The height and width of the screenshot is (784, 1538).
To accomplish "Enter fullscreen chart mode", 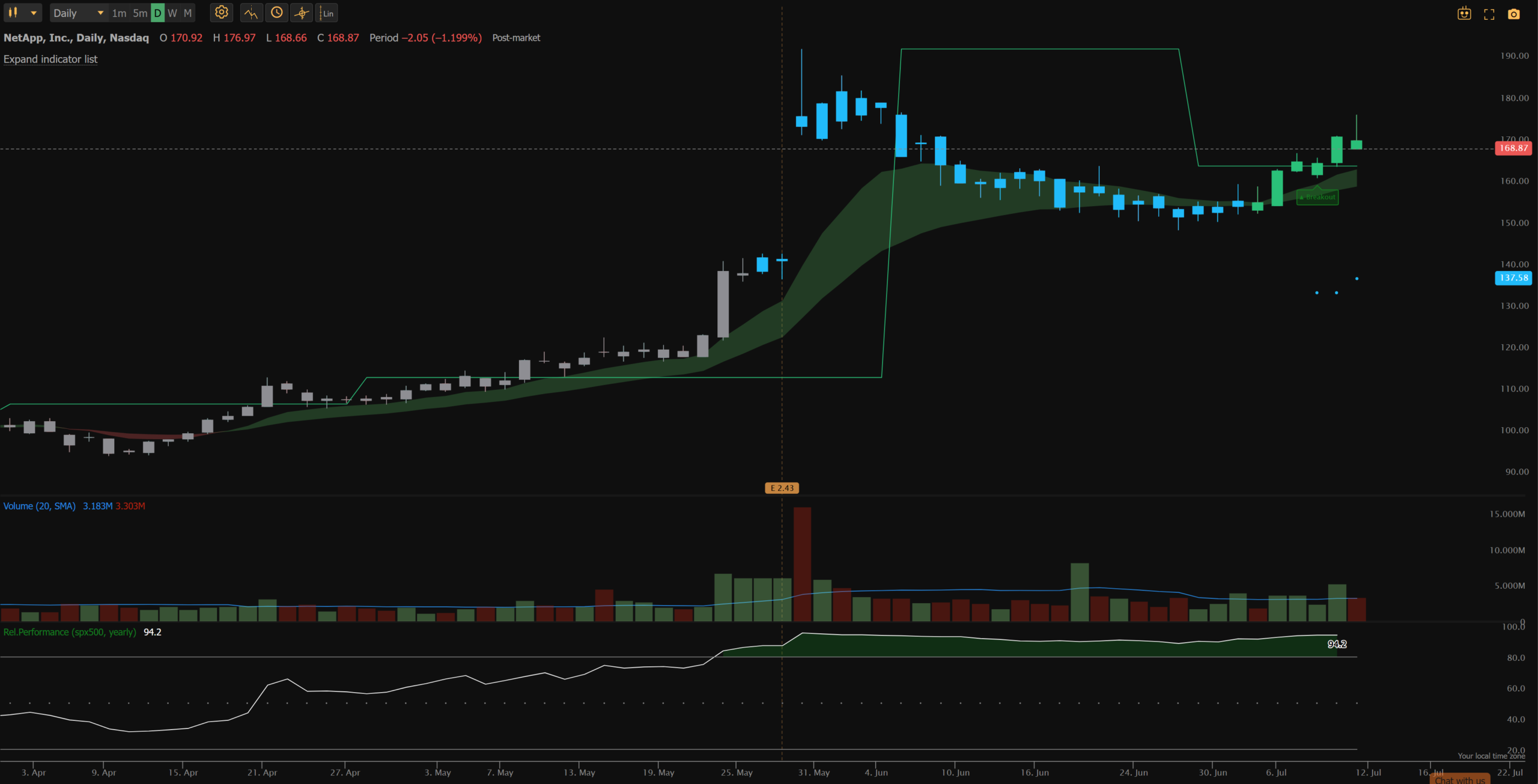I will (x=1489, y=14).
